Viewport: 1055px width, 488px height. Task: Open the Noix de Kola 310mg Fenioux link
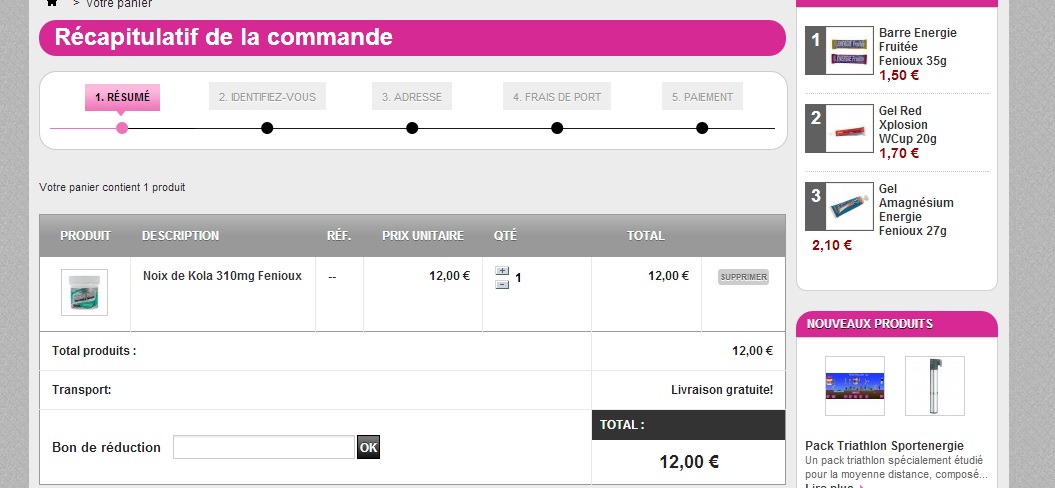pos(222,276)
